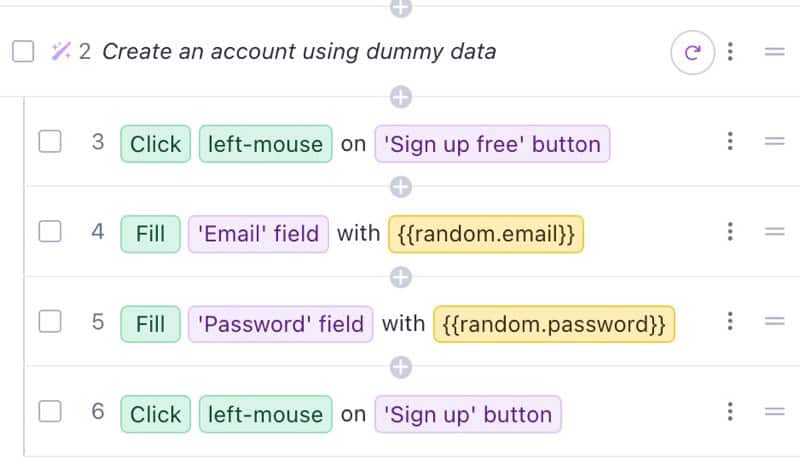Viewport: 800px width, 459px height.
Task: Change the left-mouse option in step 6
Action: coord(265,414)
